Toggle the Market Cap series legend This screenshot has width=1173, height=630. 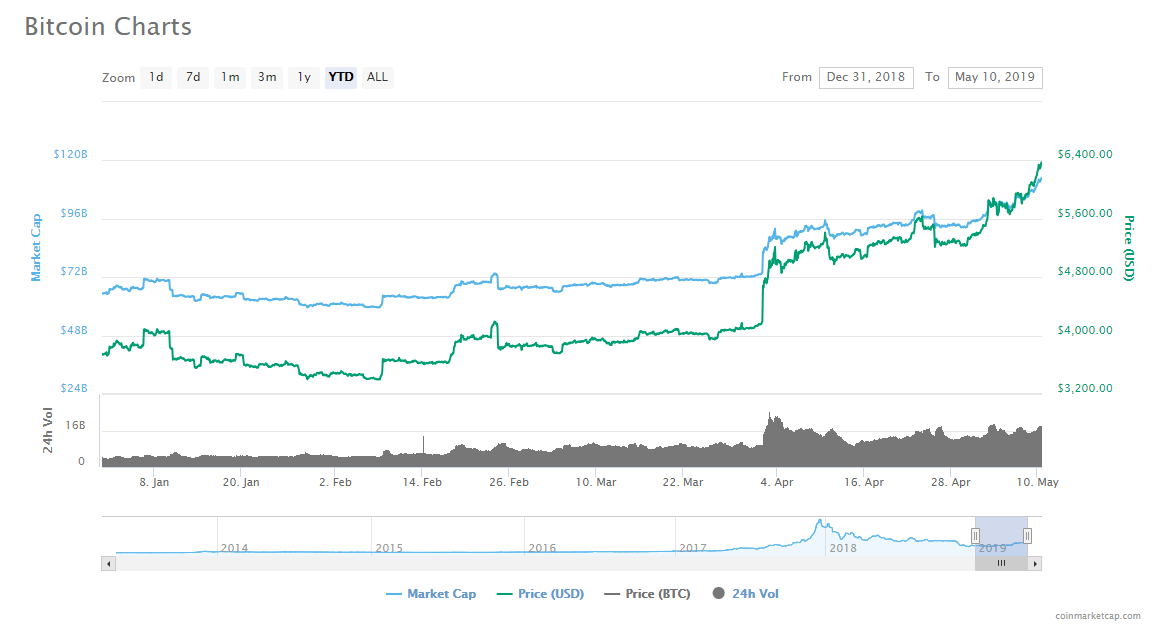click(x=431, y=594)
